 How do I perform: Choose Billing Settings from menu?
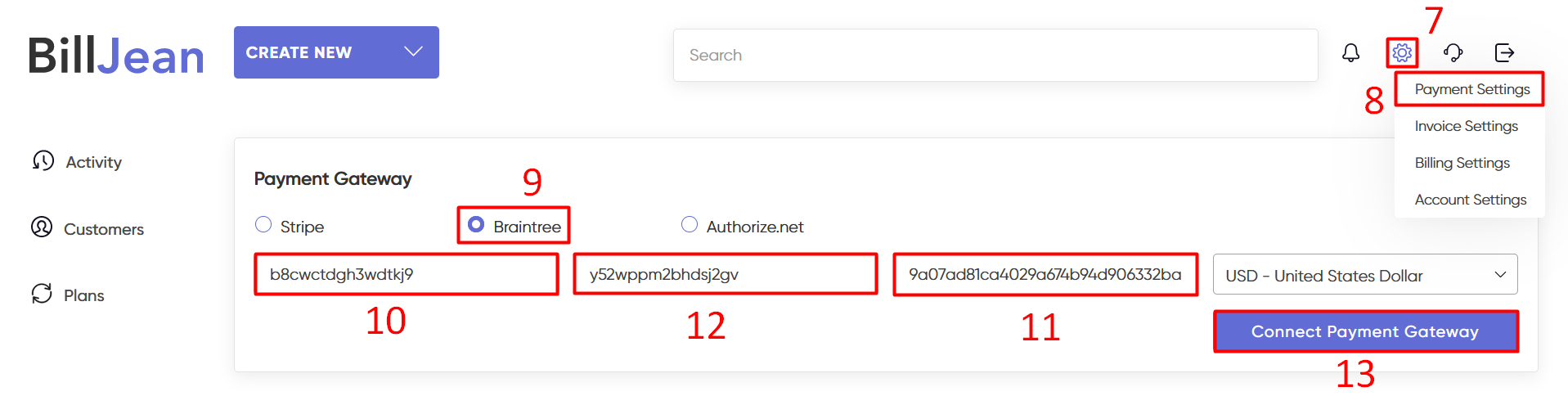tap(1462, 163)
